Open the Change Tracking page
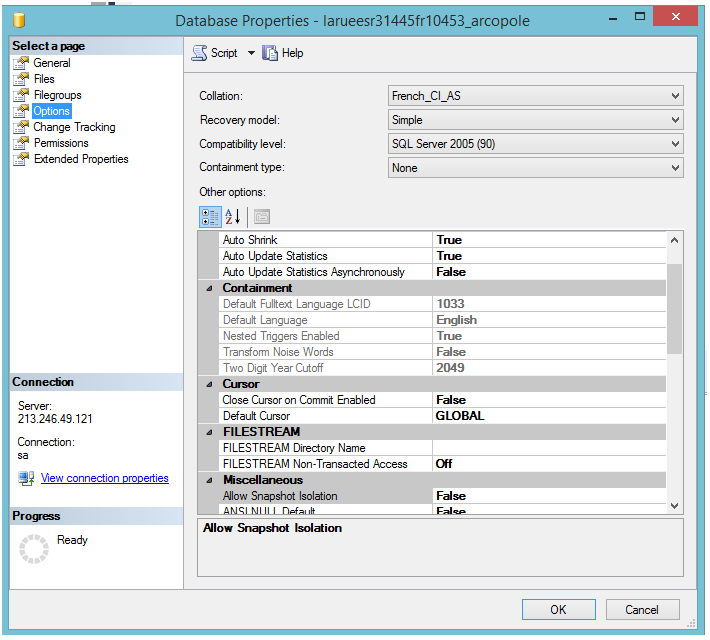 pyautogui.click(x=74, y=127)
